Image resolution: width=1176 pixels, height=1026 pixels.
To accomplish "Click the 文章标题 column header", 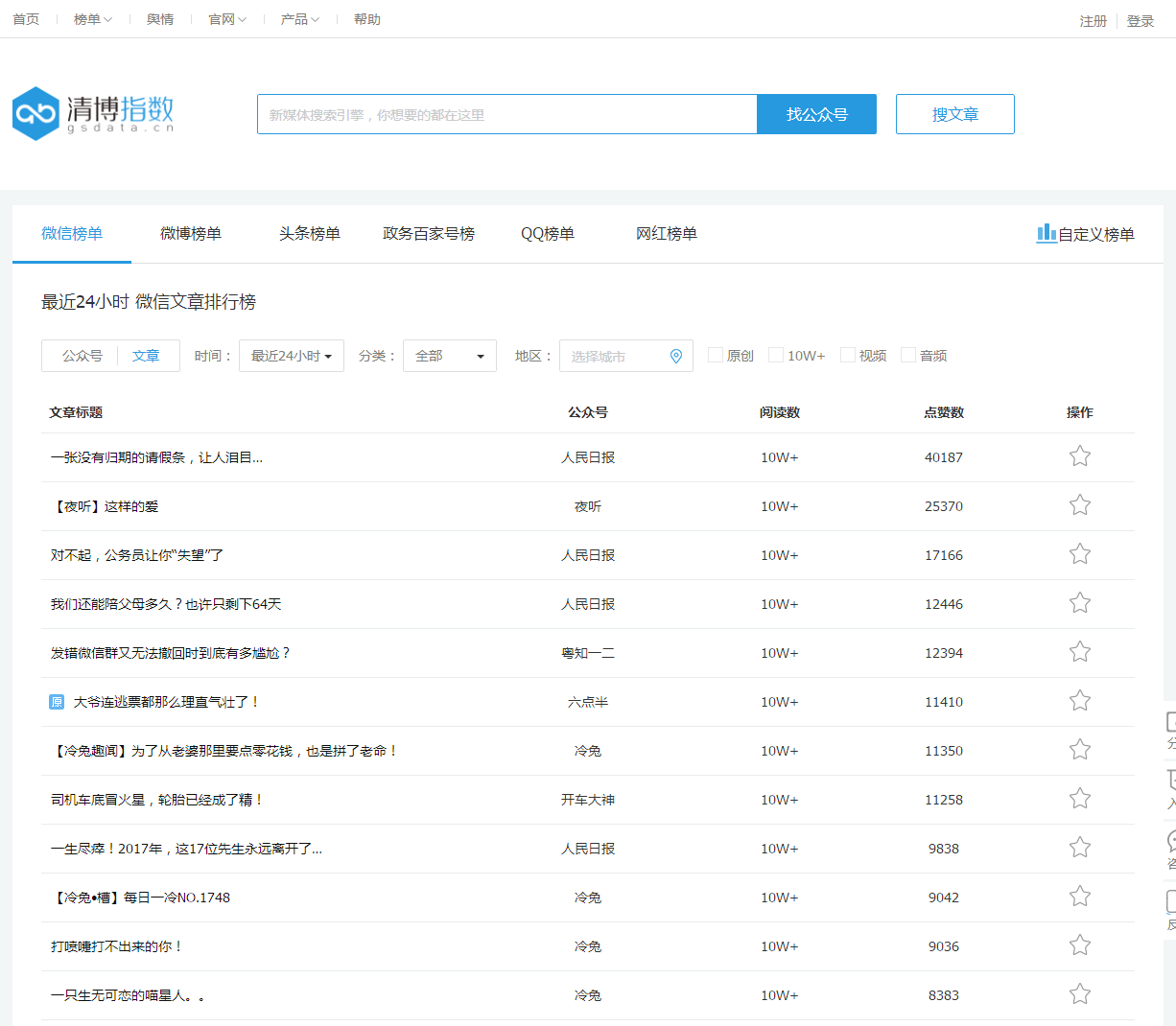I will click(x=76, y=412).
